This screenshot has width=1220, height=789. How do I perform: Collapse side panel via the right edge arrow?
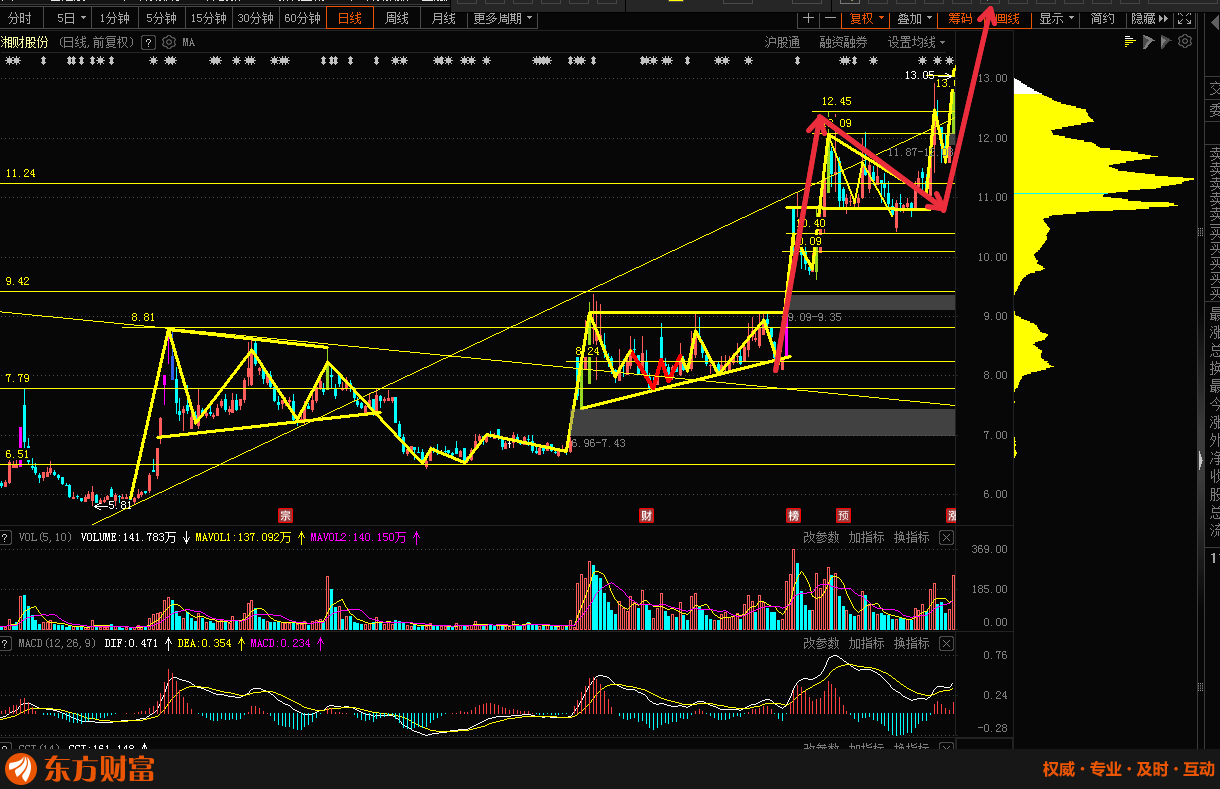[1202, 460]
